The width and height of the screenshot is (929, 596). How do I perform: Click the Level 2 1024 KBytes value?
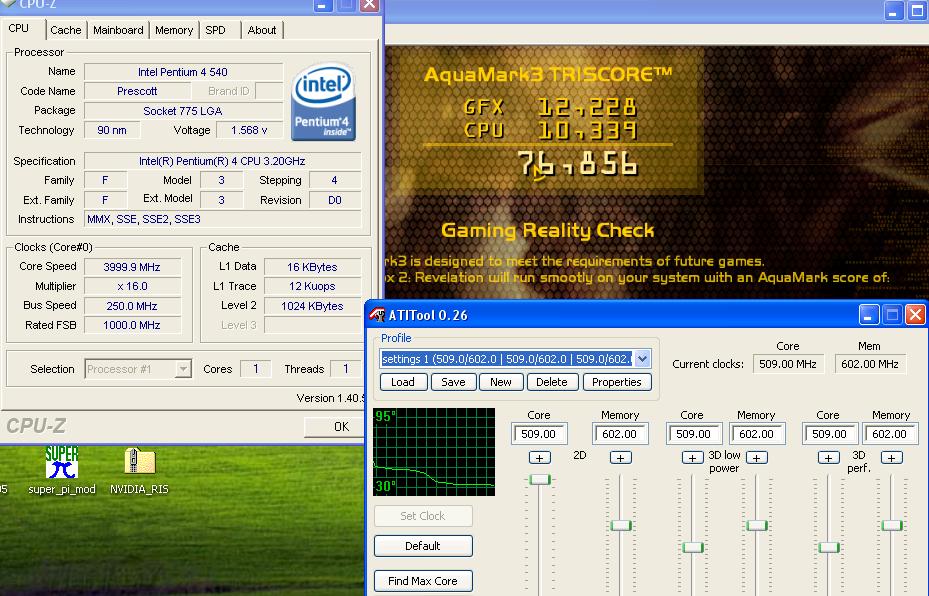point(312,306)
